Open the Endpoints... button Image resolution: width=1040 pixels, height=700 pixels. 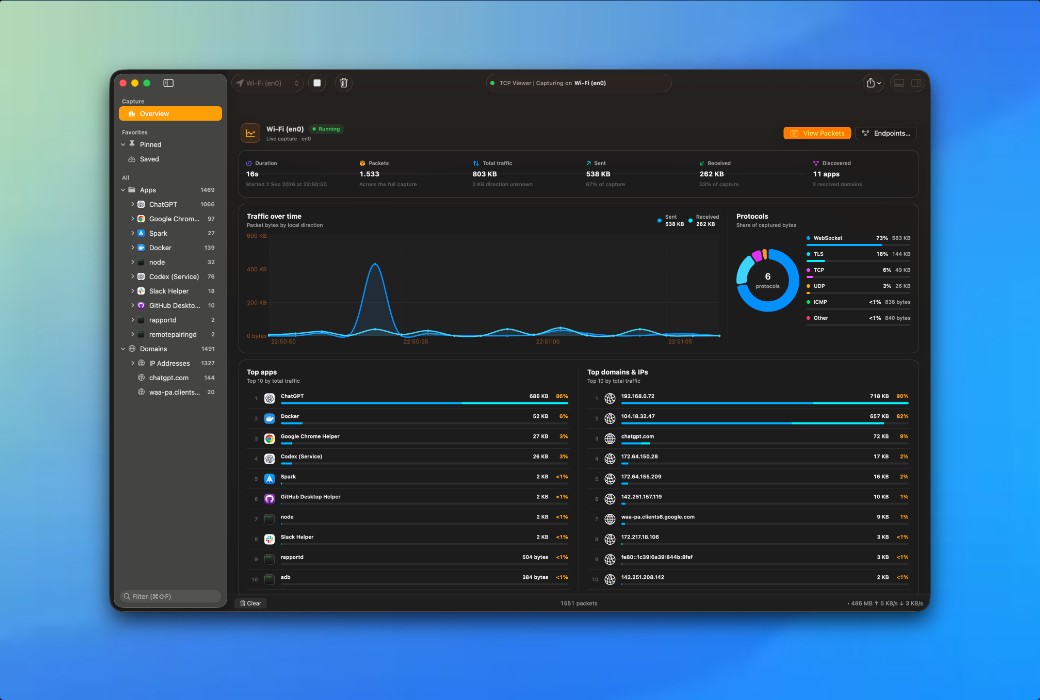[886, 133]
